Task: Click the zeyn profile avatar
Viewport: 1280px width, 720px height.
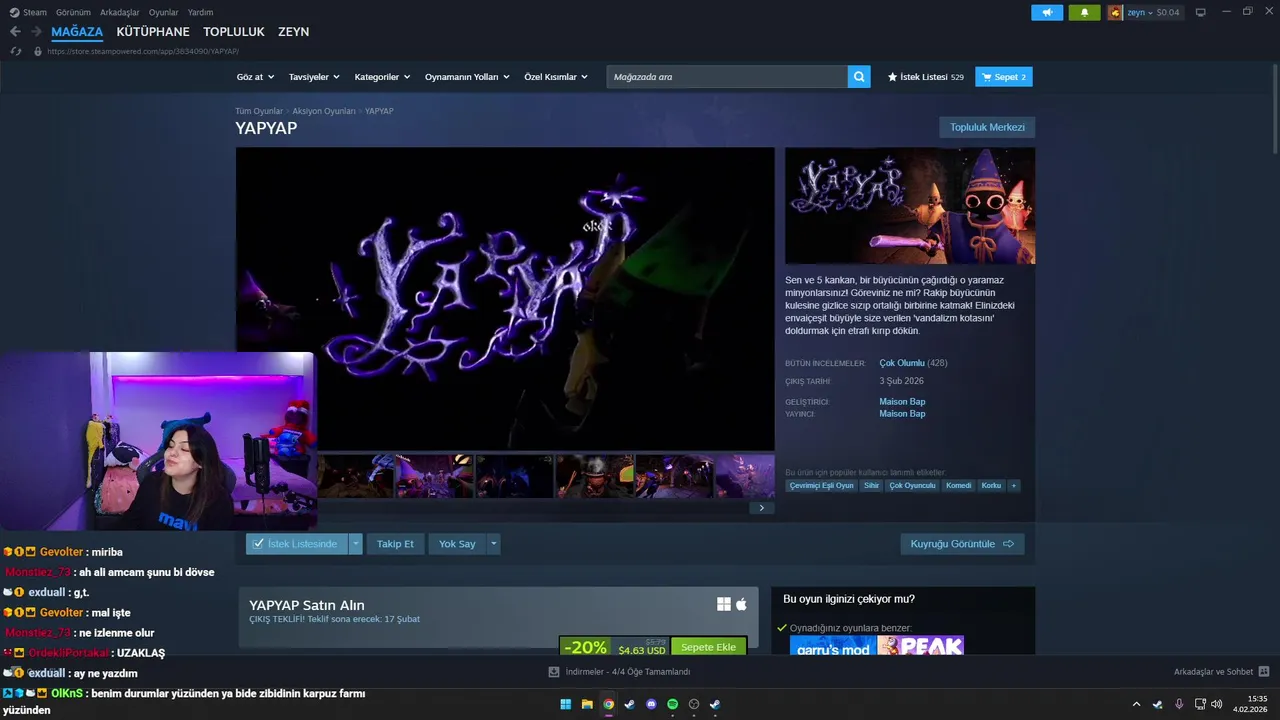Action: (1115, 13)
